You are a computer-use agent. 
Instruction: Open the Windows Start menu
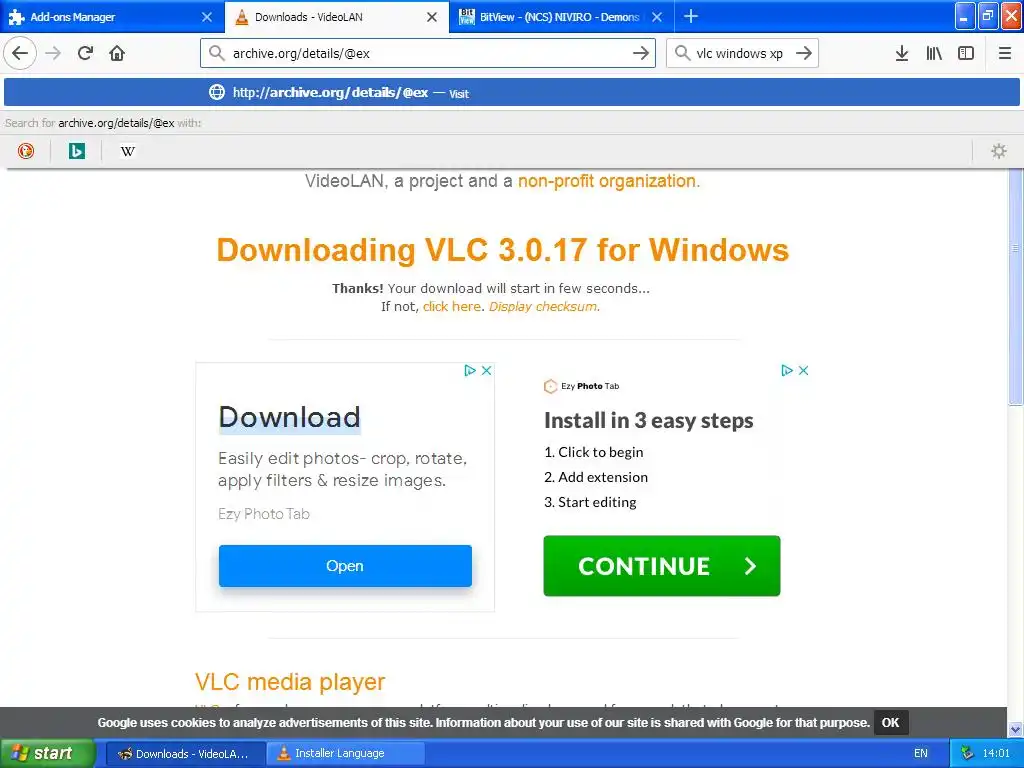(48, 753)
